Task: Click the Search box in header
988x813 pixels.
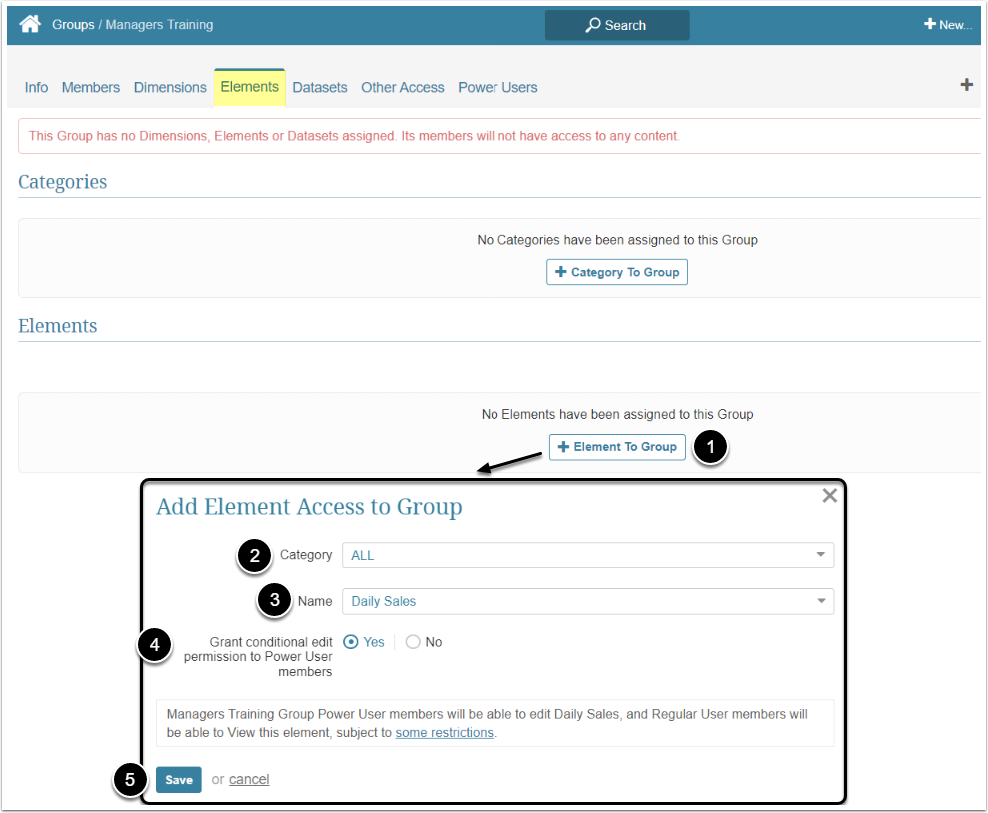Action: 617,25
